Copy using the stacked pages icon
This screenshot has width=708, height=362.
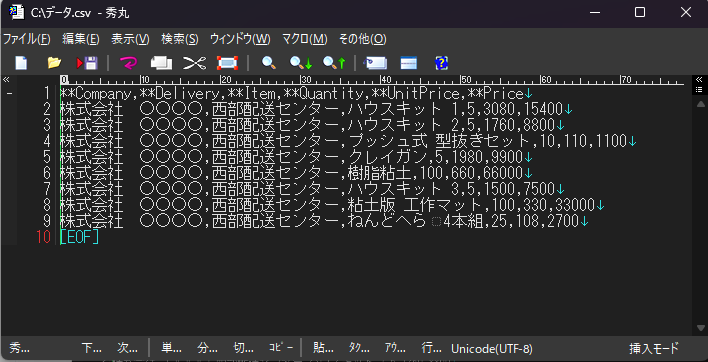[161, 63]
